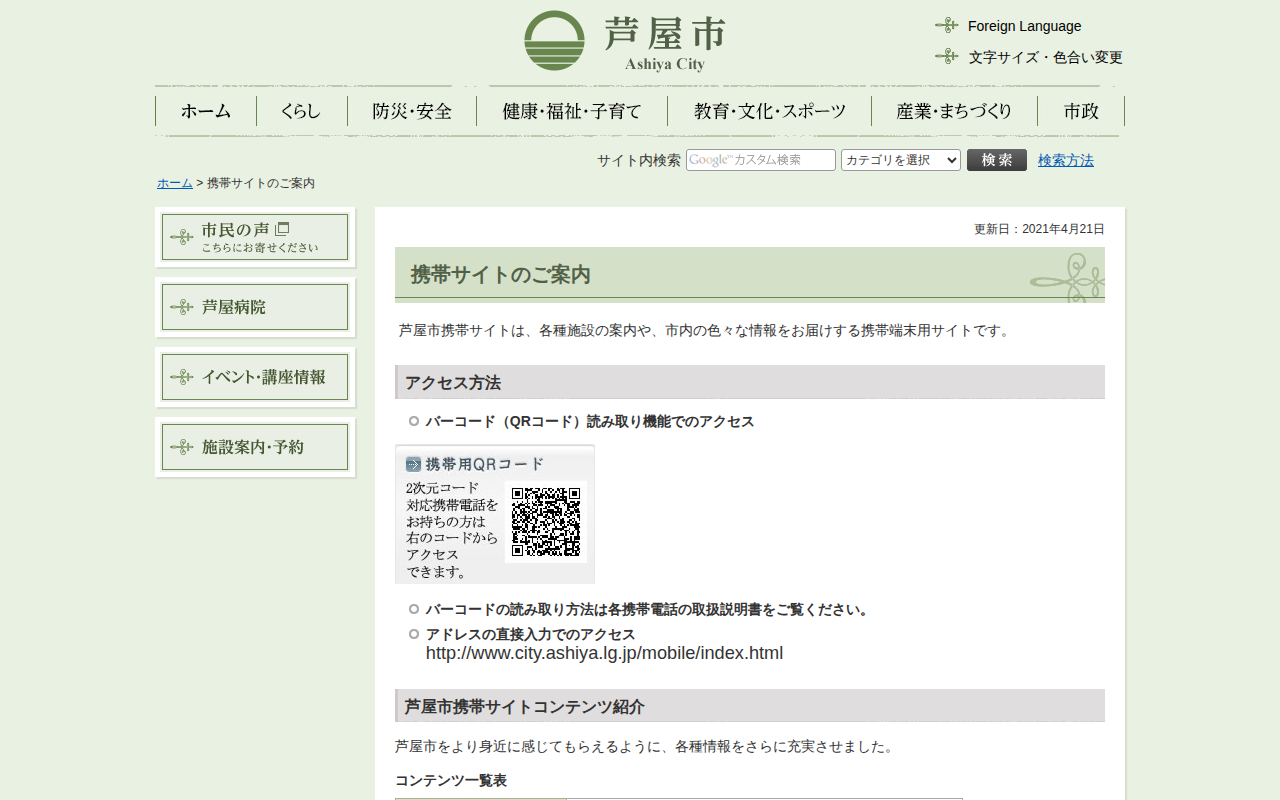This screenshot has width=1280, height=800.
Task: Go to 健康・福祉・子育て menu item
Action: 572,111
